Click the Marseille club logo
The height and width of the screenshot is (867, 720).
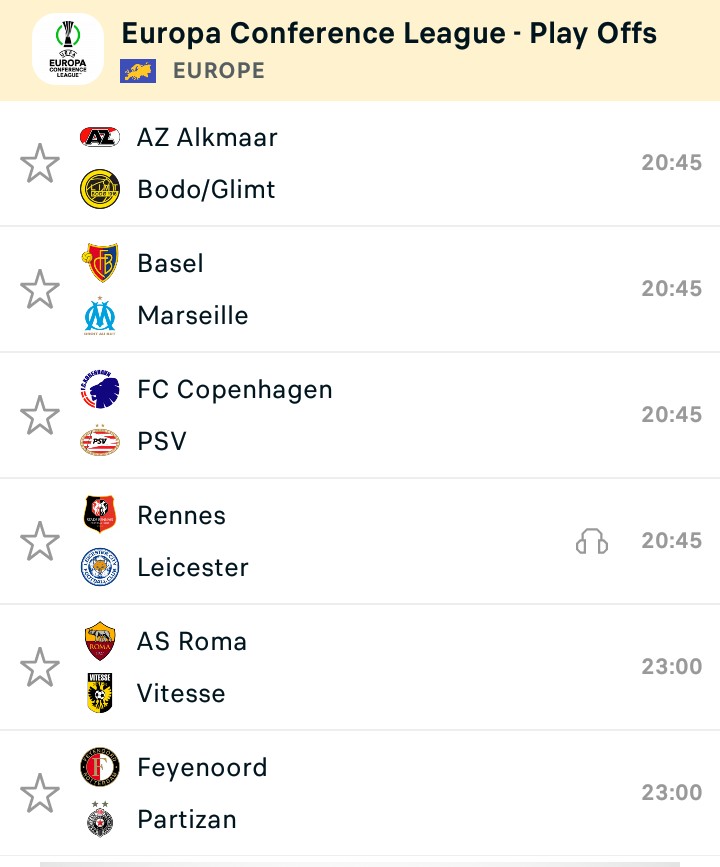click(x=100, y=315)
